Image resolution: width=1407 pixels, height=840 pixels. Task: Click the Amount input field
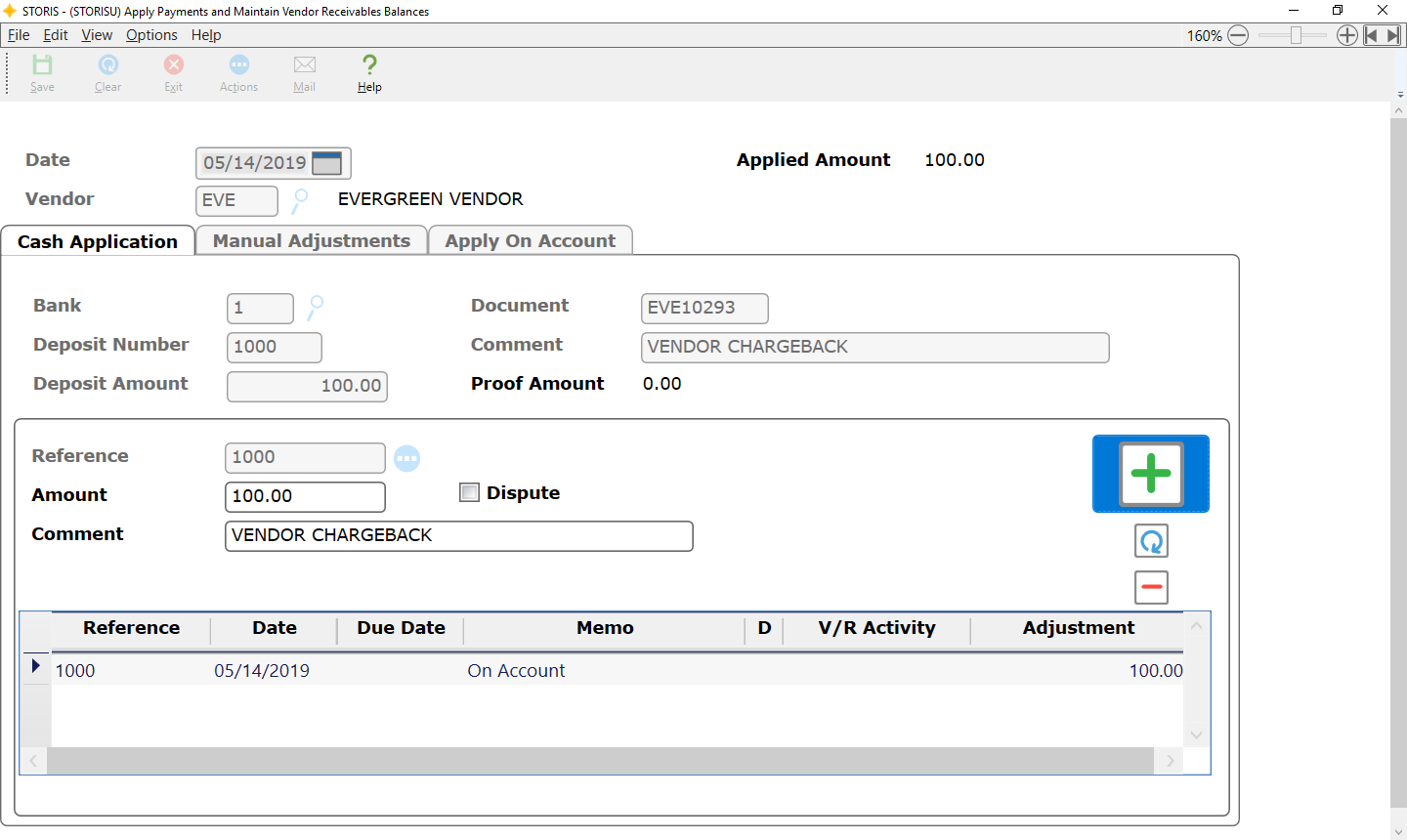tap(305, 496)
